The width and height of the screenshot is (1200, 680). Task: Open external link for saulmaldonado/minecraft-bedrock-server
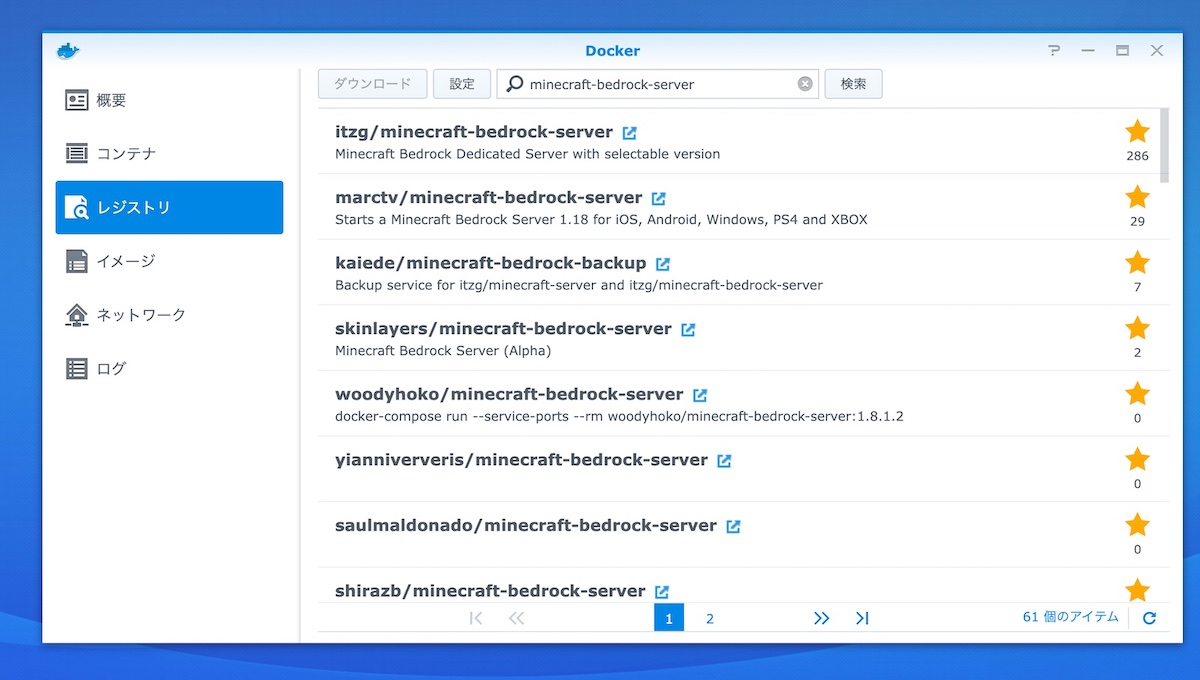[733, 526]
